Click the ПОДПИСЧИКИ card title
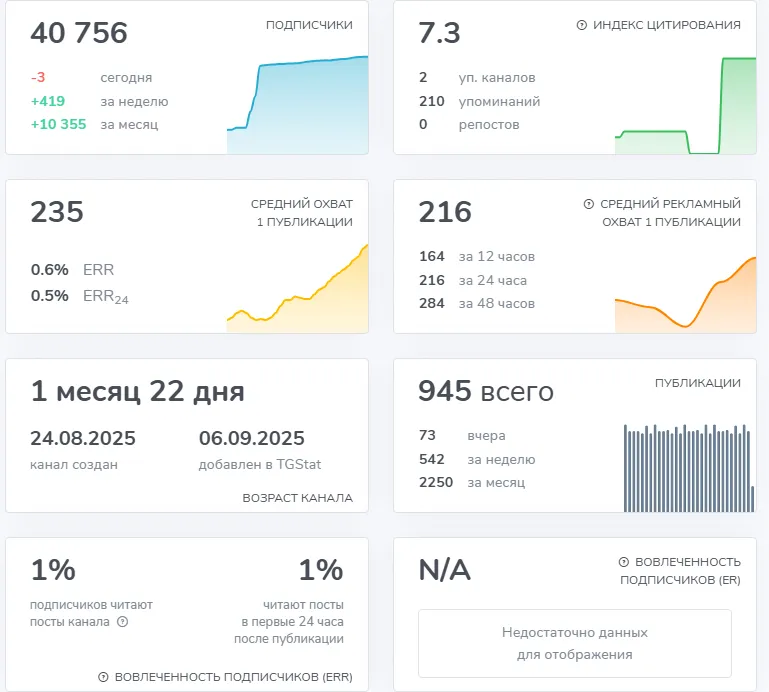Screen dimensions: 769x692 (309, 25)
